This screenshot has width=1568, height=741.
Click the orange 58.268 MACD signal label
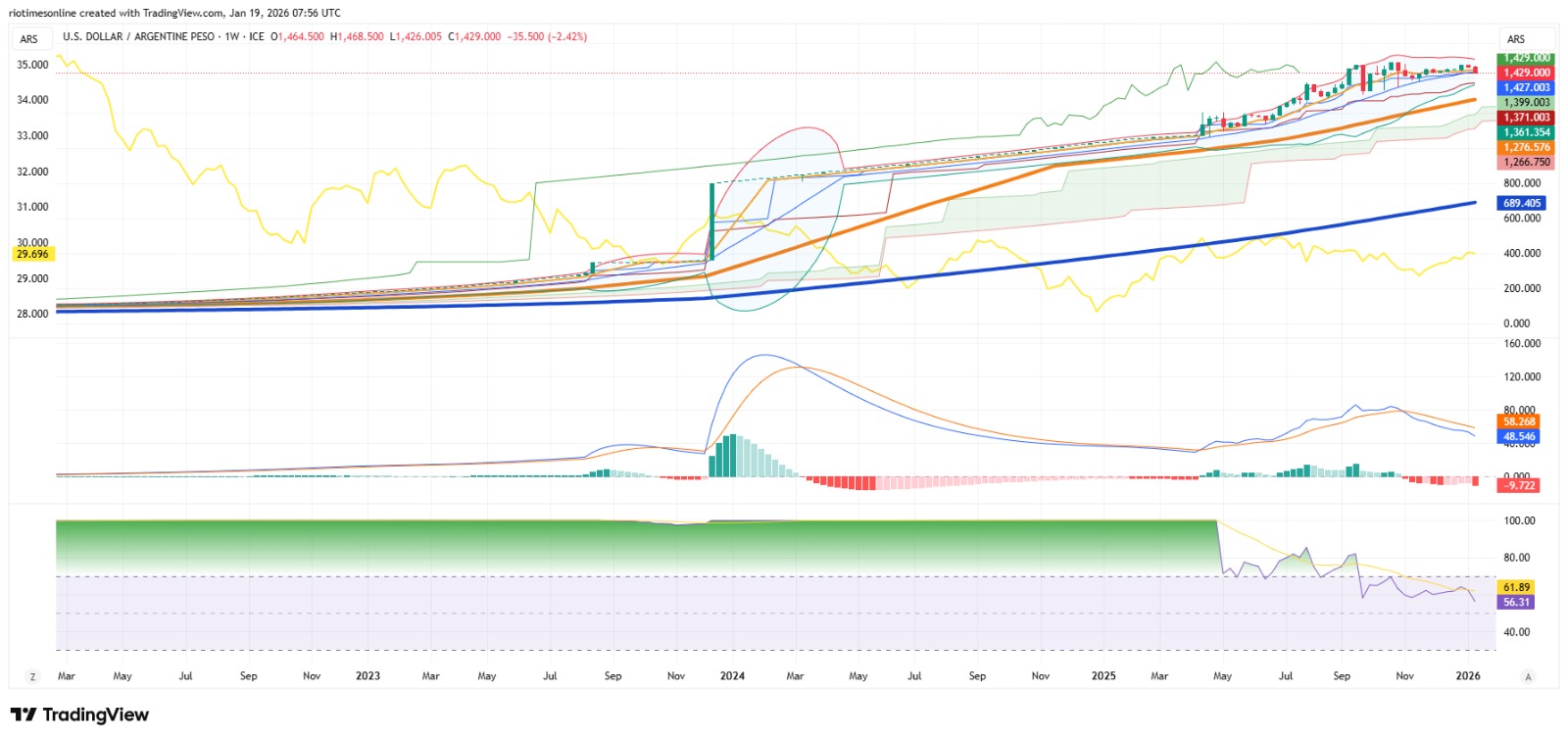[x=1519, y=421]
